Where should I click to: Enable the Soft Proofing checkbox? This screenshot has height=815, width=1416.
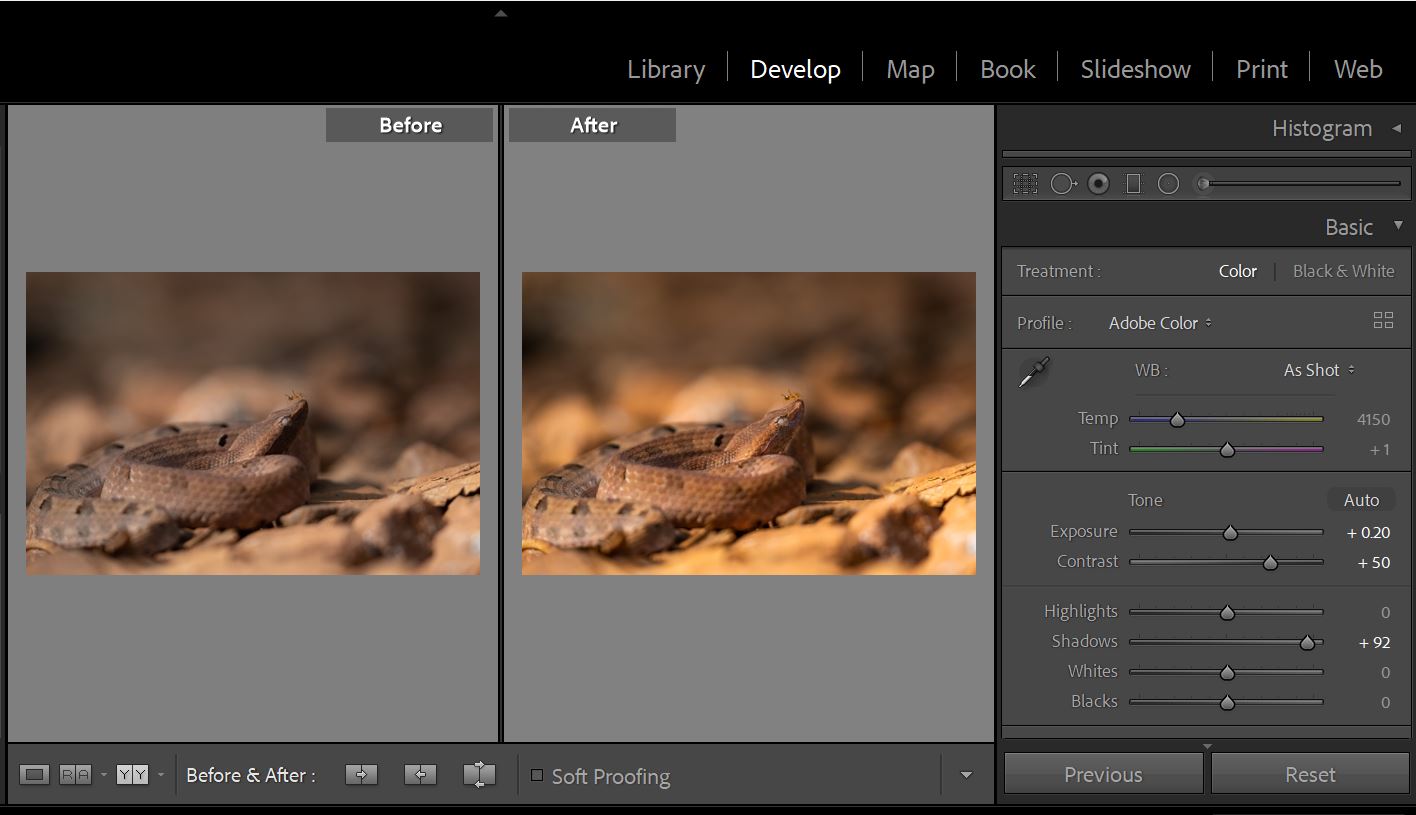coord(537,775)
